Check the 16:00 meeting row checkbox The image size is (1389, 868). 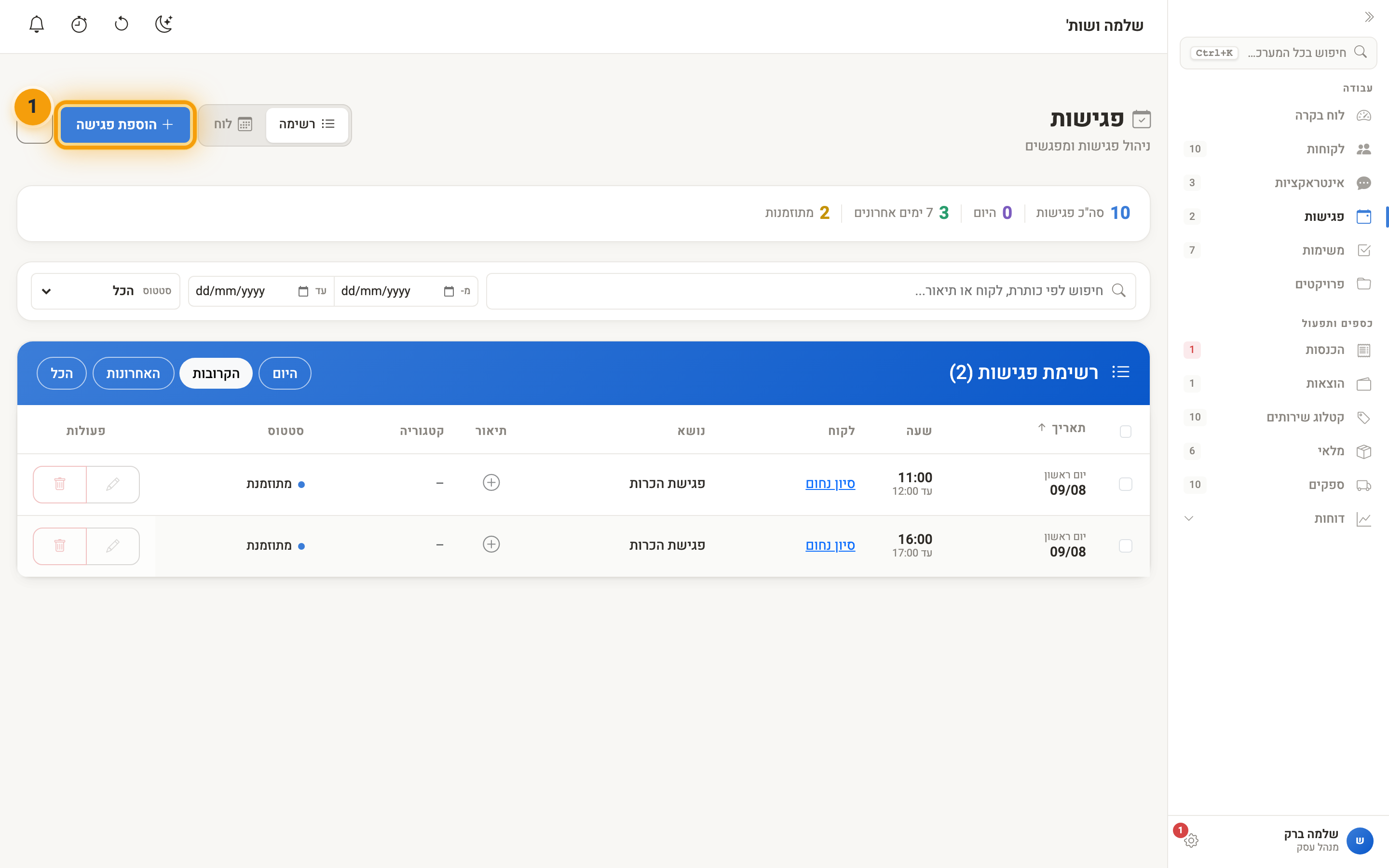coord(1126,546)
